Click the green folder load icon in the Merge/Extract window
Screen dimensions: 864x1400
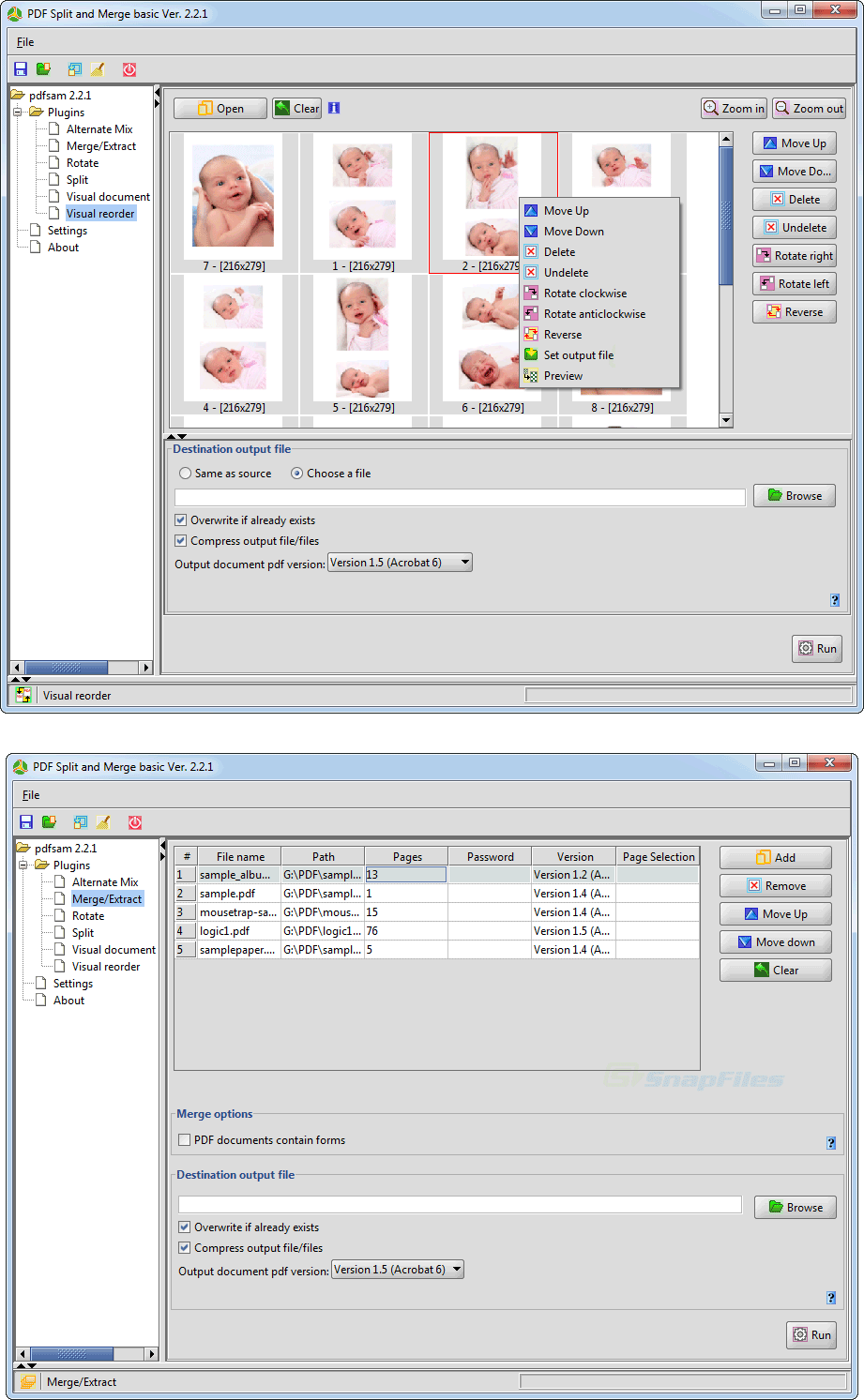point(49,822)
